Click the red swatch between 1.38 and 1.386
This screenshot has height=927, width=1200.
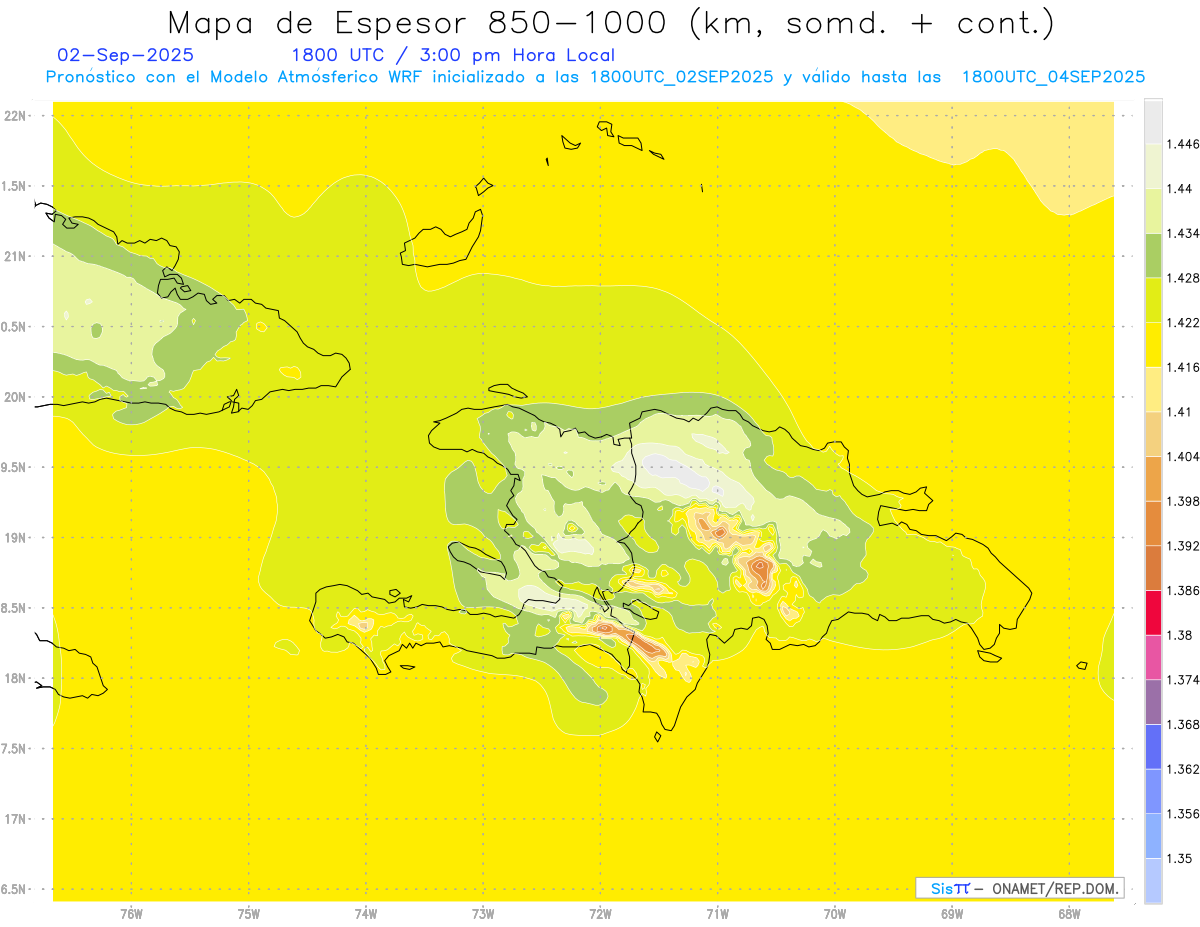[x=1153, y=613]
